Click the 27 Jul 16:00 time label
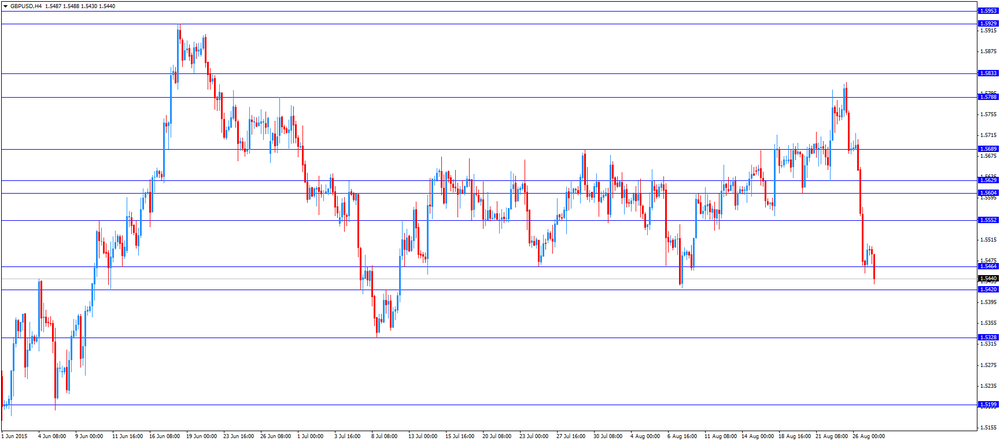Viewport: 1000px width, 441px height. pos(571,437)
